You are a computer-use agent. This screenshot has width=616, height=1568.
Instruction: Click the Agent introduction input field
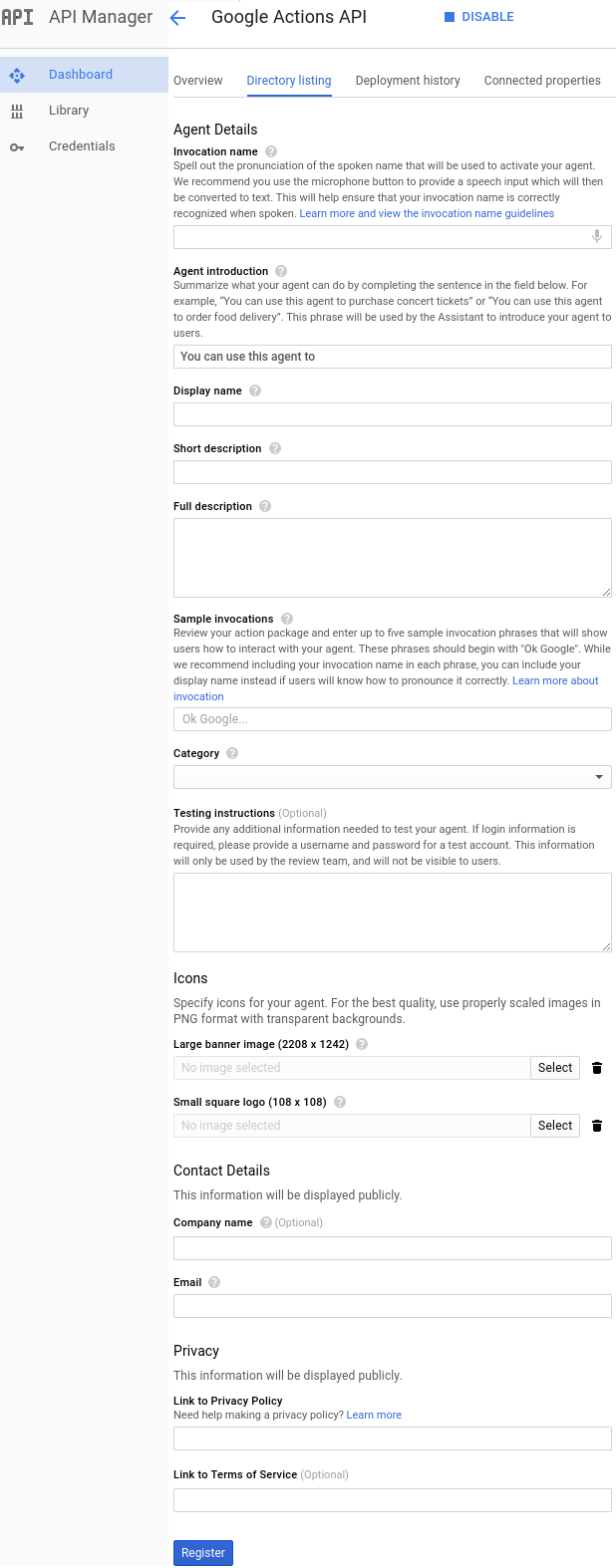click(x=393, y=357)
